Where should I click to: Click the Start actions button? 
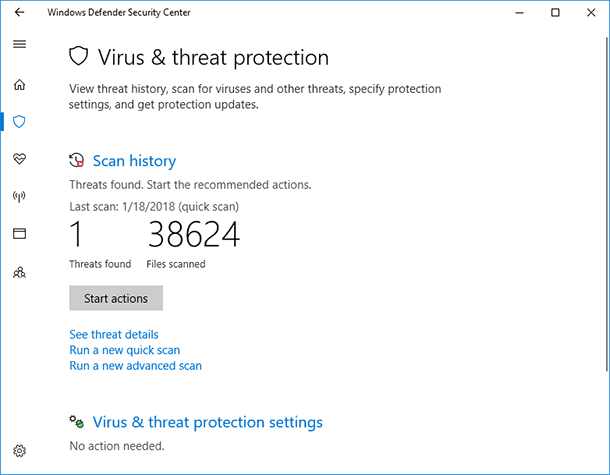tap(116, 298)
